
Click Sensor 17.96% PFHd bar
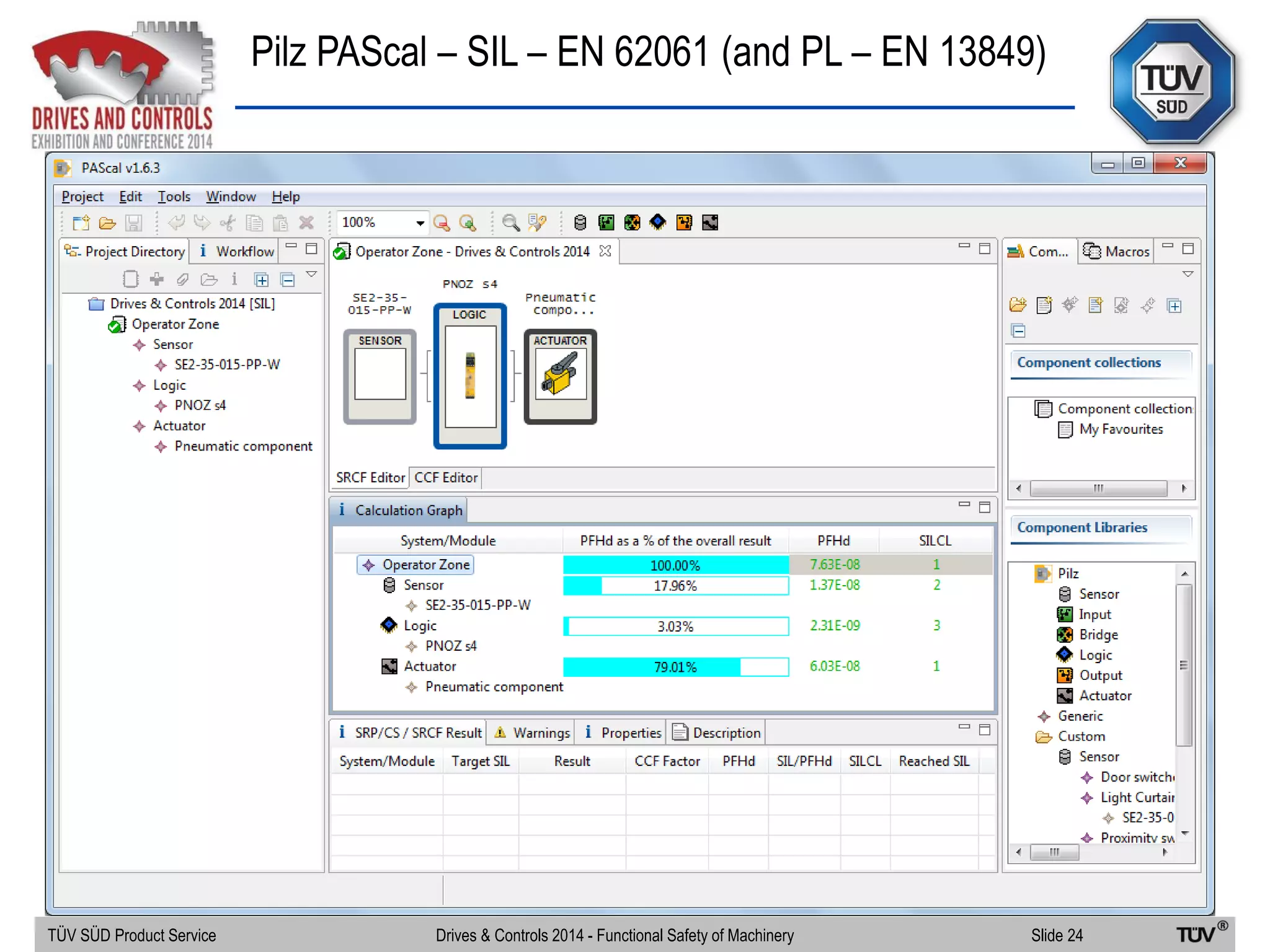[675, 586]
